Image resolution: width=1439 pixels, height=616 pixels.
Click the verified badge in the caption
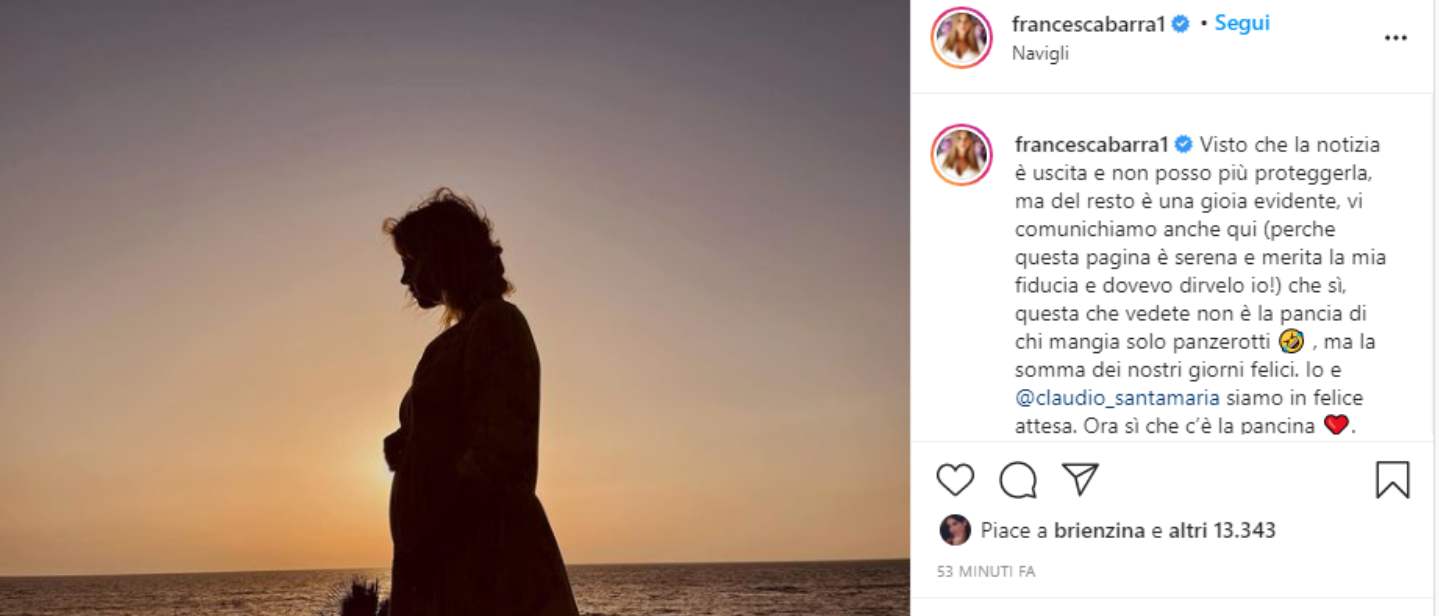click(x=1183, y=144)
